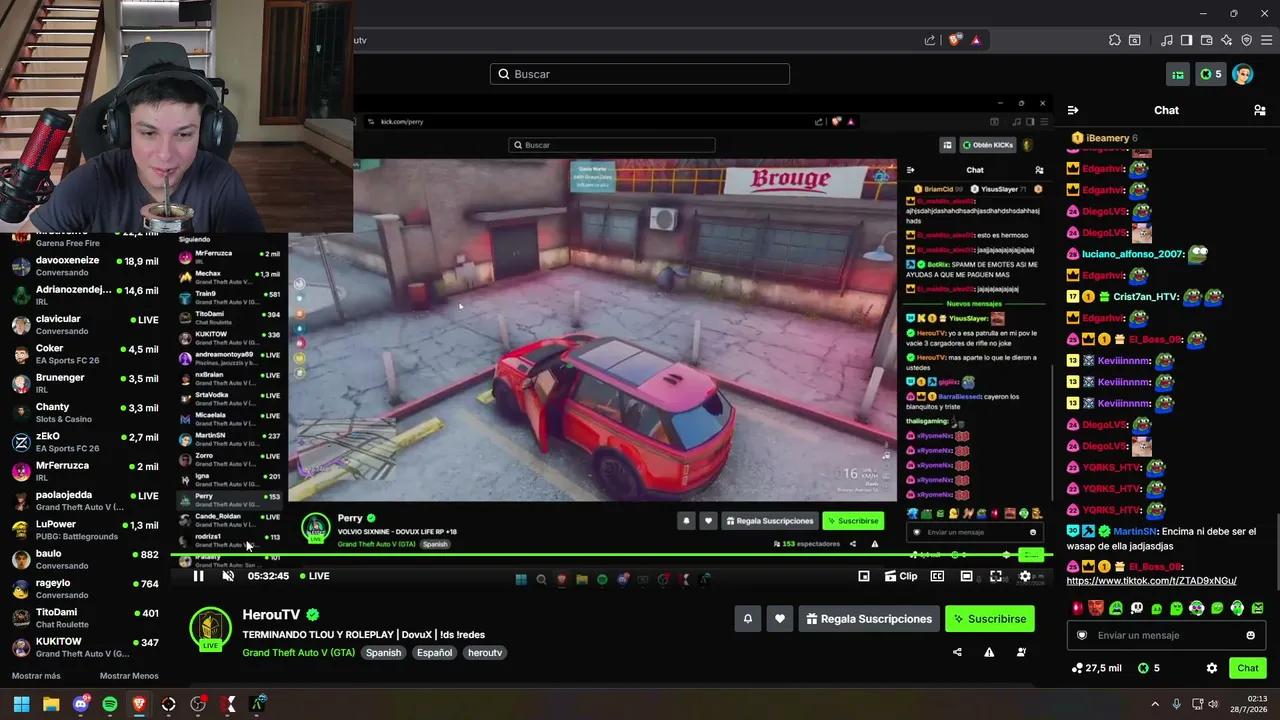Click the Brave Shields lion icon
The height and width of the screenshot is (720, 1280).
[x=955, y=40]
